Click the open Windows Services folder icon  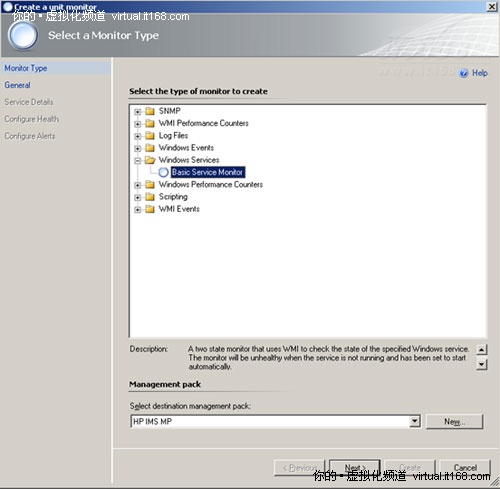tap(150, 160)
